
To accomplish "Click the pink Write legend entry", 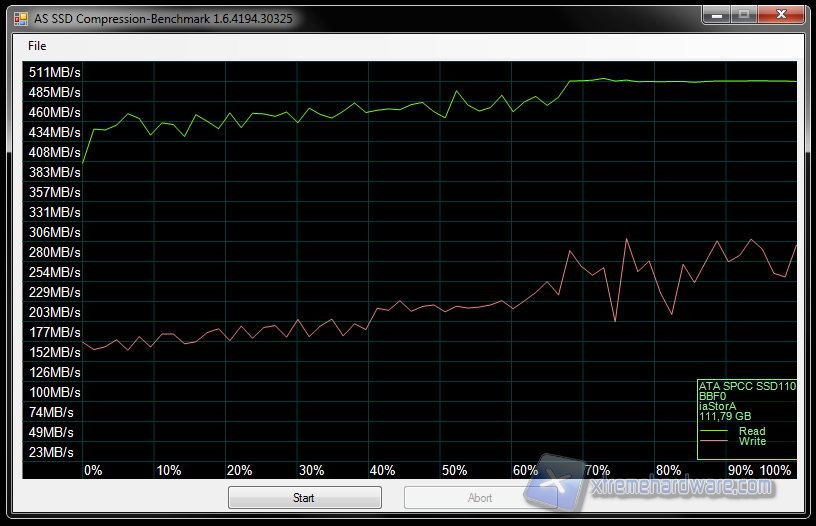I will (751, 441).
